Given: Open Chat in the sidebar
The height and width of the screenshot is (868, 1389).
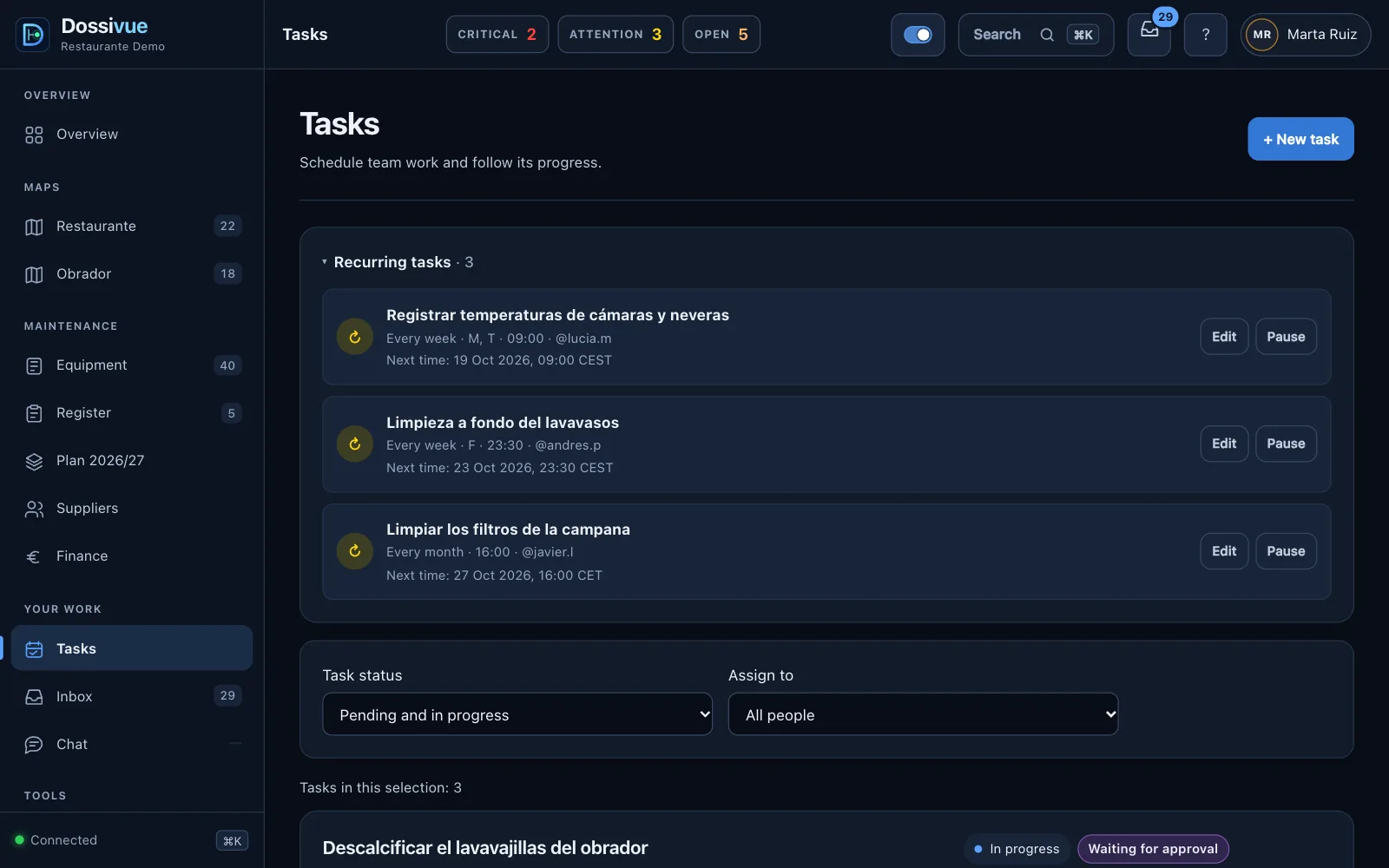Looking at the screenshot, I should point(132,744).
